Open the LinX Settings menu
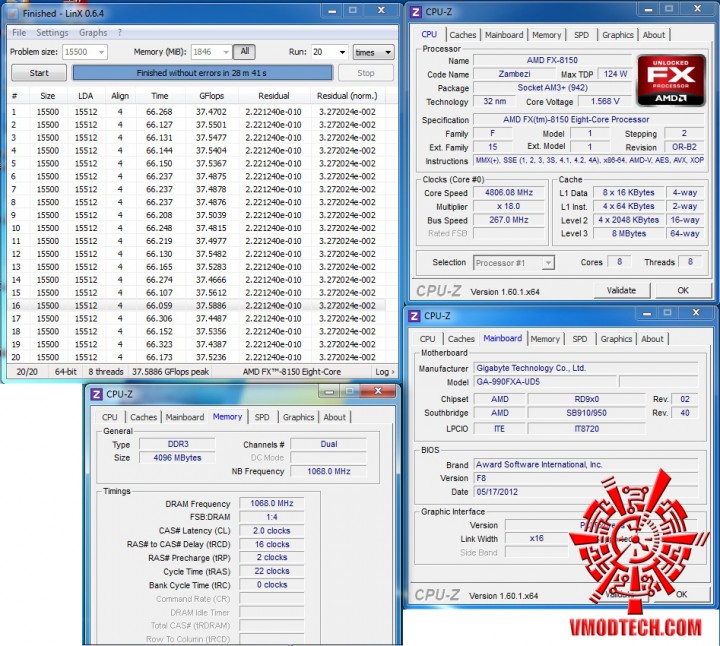 tap(52, 33)
